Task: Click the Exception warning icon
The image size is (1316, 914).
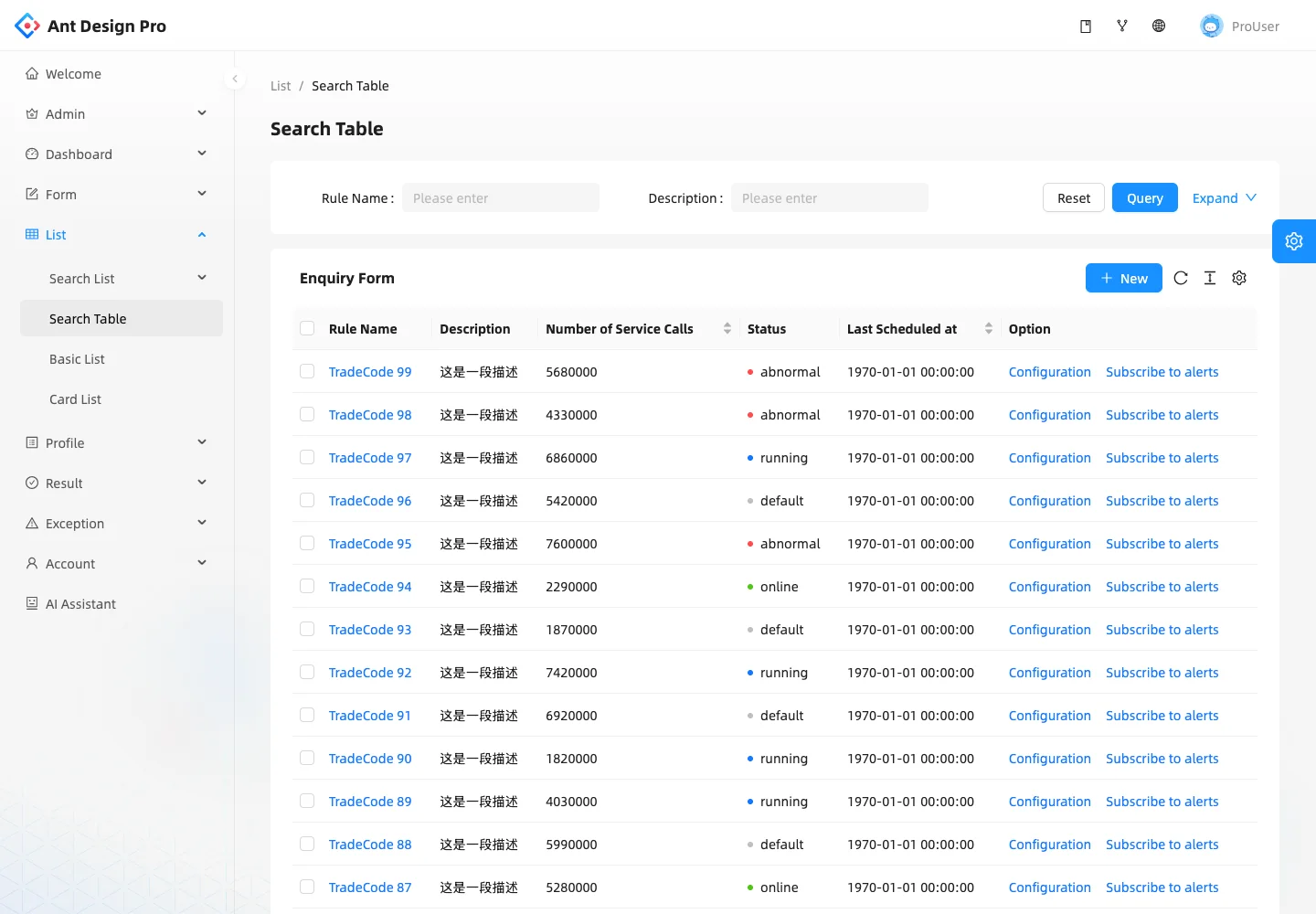Action: tap(32, 524)
